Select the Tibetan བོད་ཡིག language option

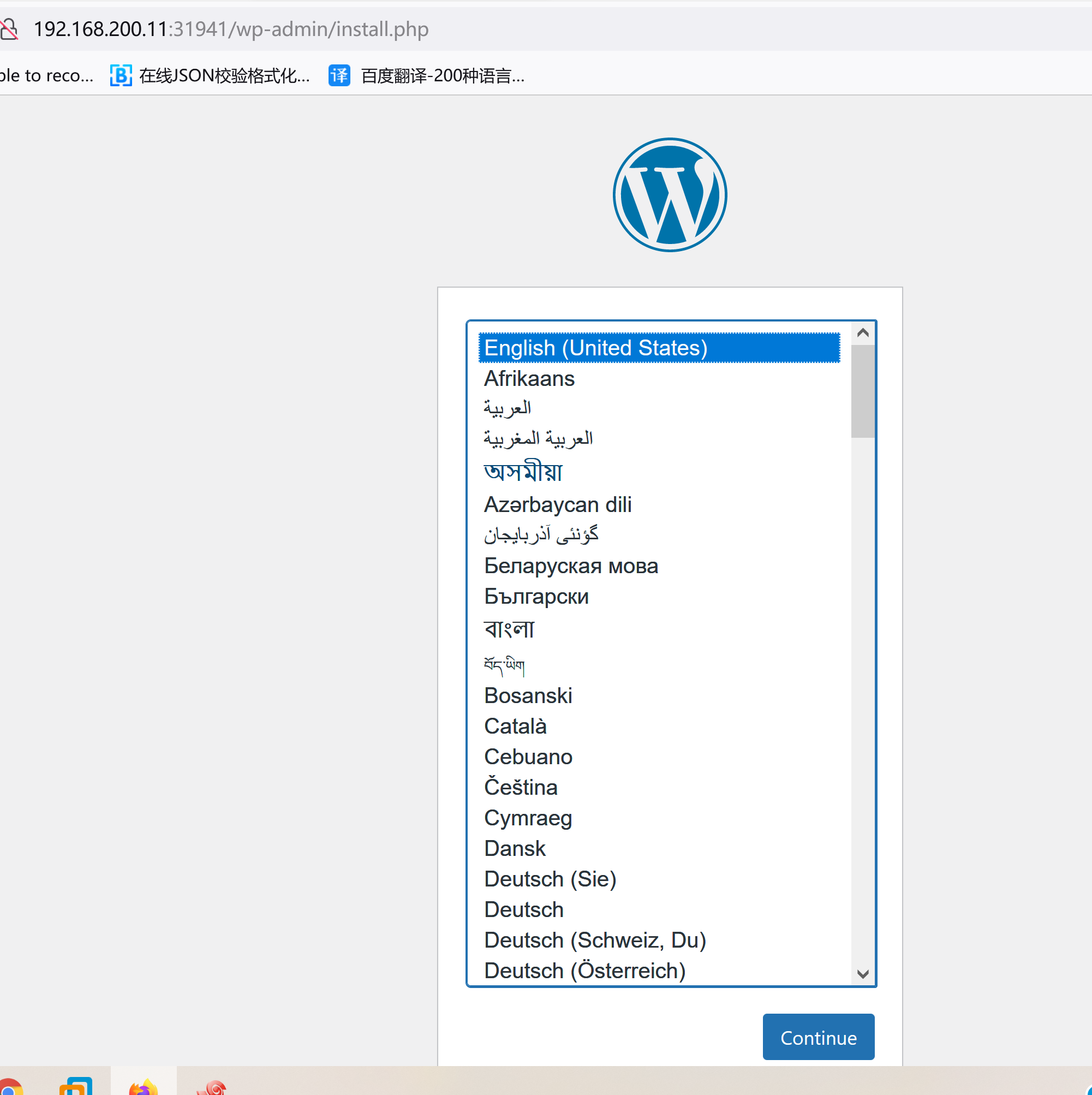tap(659, 664)
